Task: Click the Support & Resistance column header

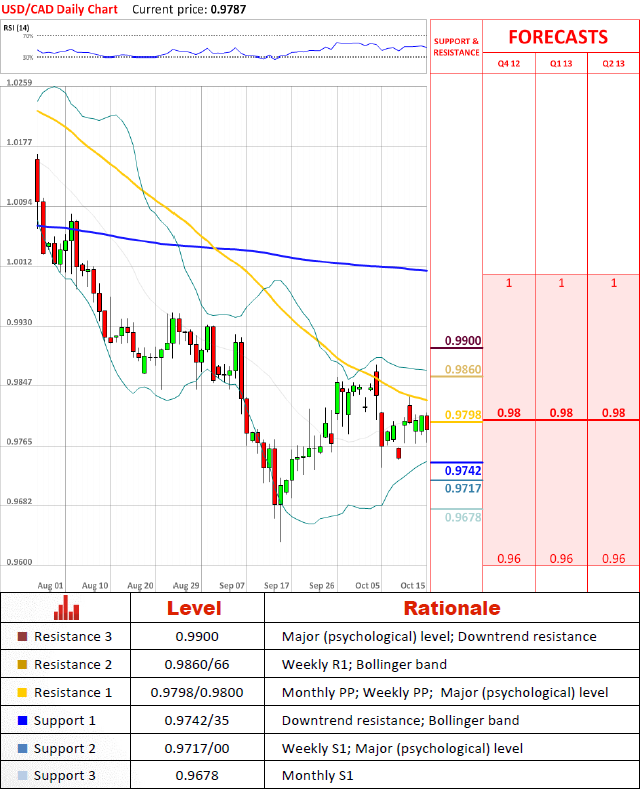Action: [456, 46]
